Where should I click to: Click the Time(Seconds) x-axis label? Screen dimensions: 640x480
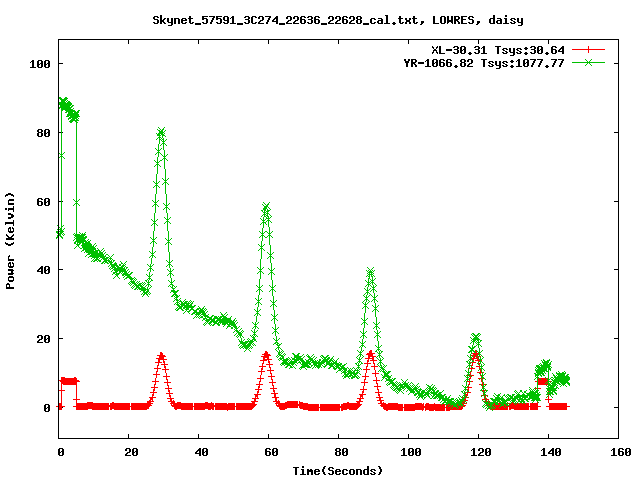[338, 471]
